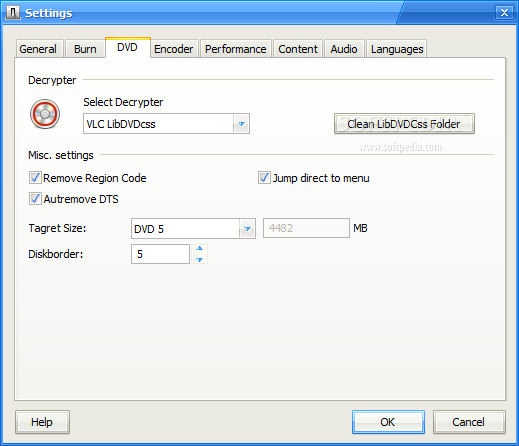Image resolution: width=519 pixels, height=446 pixels.
Task: Open the Content tab
Action: [298, 49]
